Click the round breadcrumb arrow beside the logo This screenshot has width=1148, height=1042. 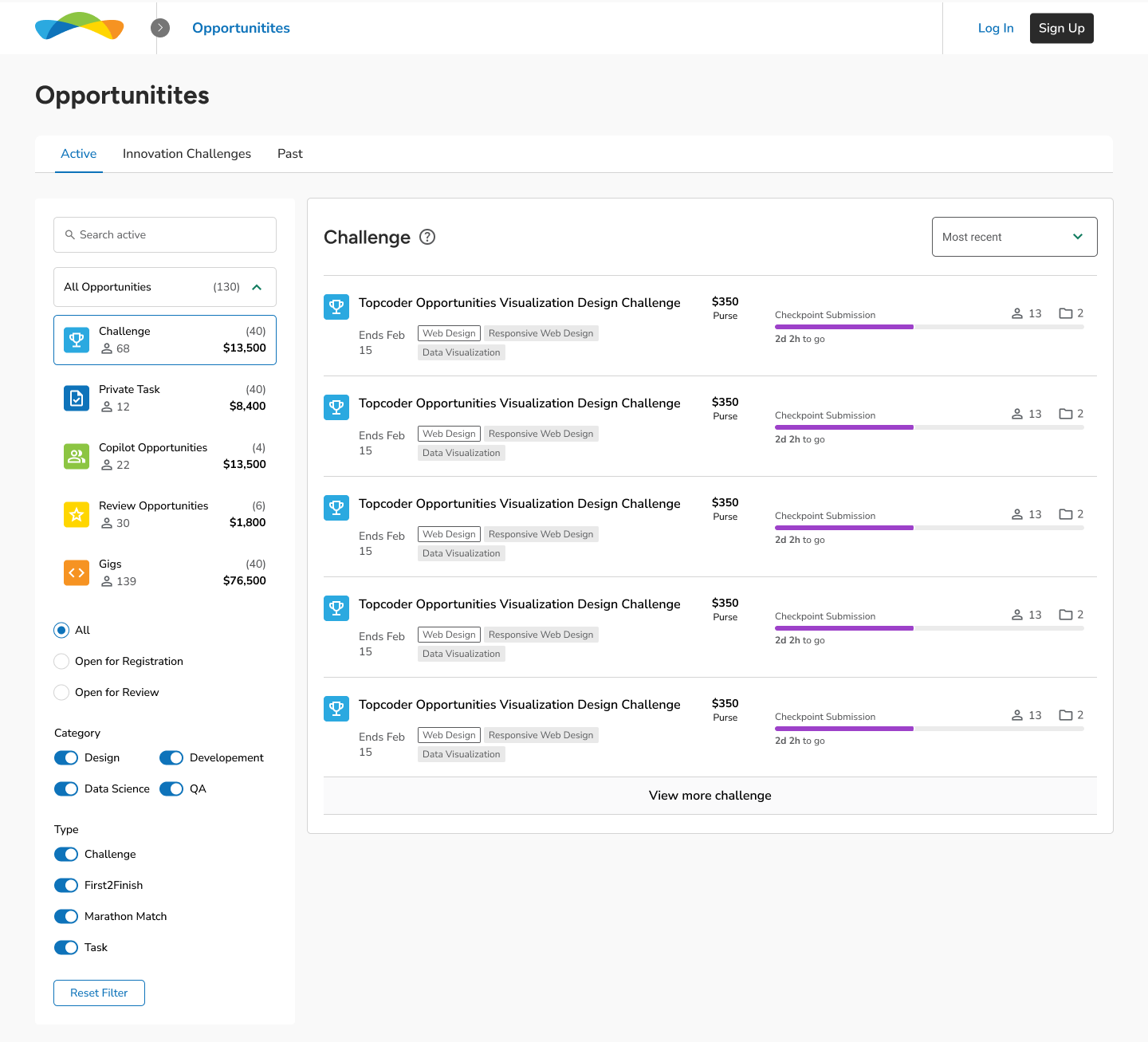point(160,28)
